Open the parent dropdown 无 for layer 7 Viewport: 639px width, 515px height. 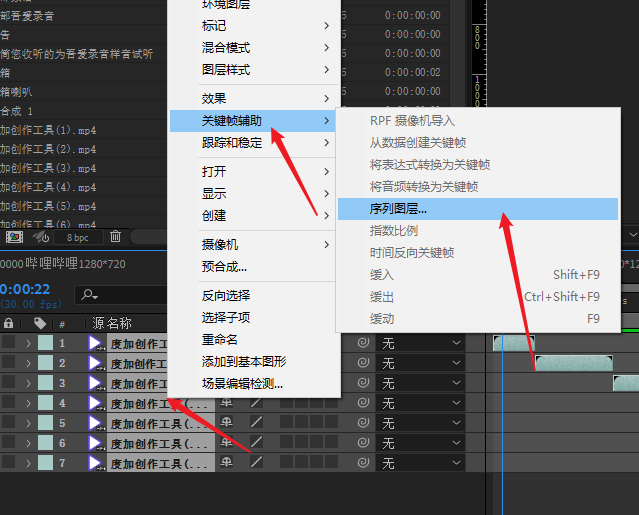coord(421,463)
